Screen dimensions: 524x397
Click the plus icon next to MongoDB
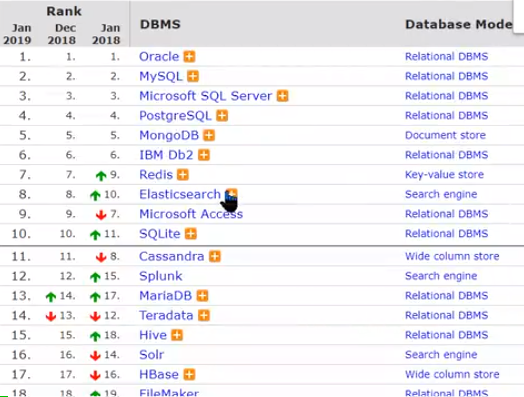coord(209,135)
